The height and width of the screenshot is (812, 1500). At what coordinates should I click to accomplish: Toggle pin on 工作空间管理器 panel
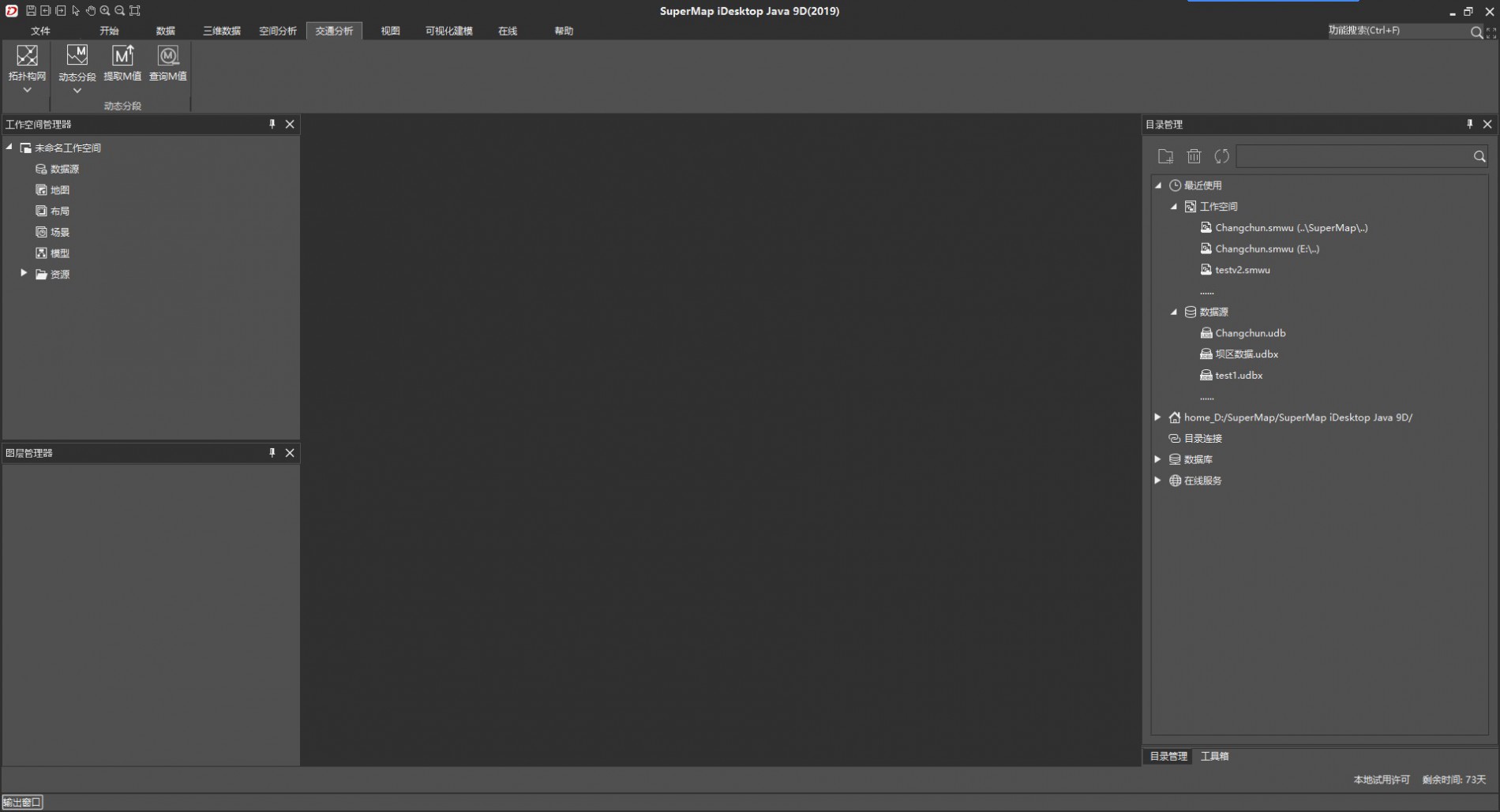point(272,124)
